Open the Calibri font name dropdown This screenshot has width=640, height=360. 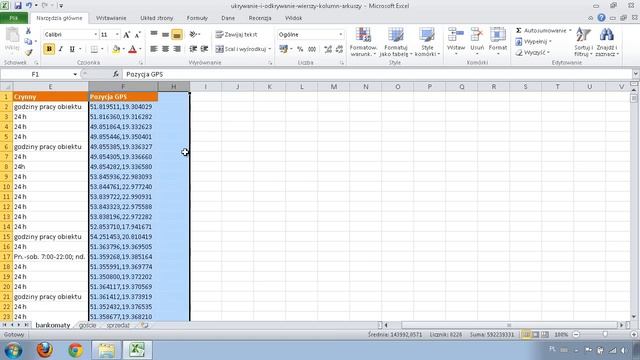click(96, 35)
